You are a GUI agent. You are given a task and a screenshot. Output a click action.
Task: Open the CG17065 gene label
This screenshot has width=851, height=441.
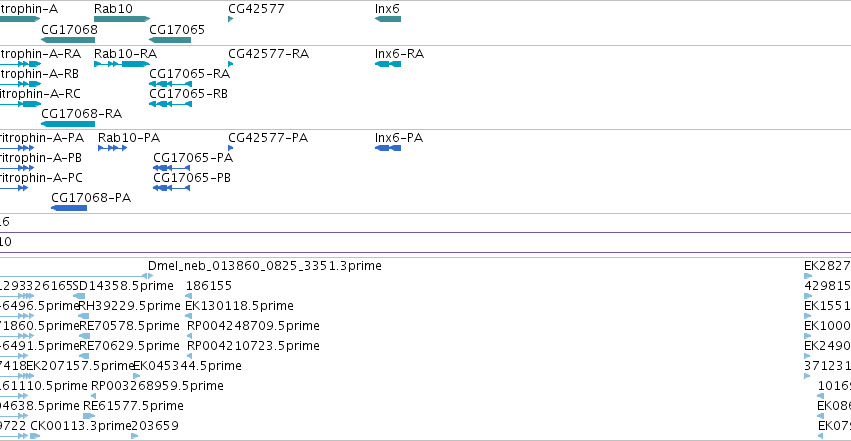[x=177, y=29]
